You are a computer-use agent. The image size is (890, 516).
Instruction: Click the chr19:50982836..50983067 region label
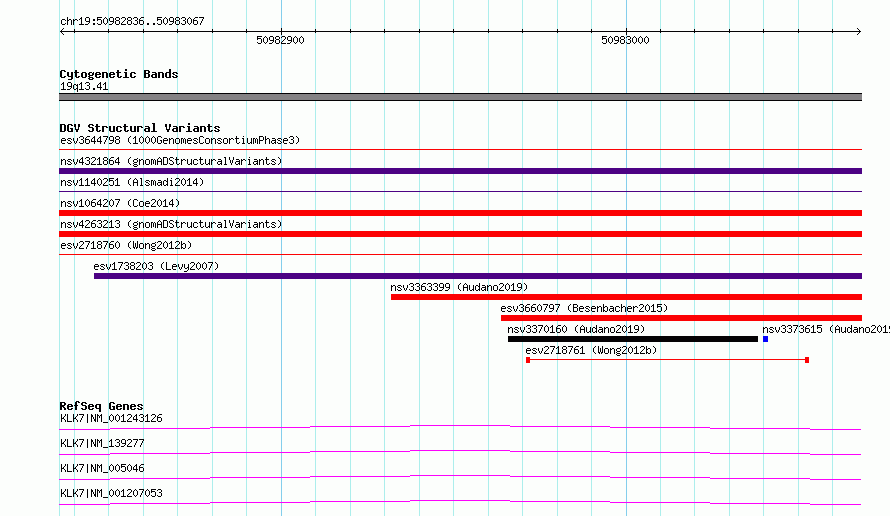pyautogui.click(x=132, y=21)
